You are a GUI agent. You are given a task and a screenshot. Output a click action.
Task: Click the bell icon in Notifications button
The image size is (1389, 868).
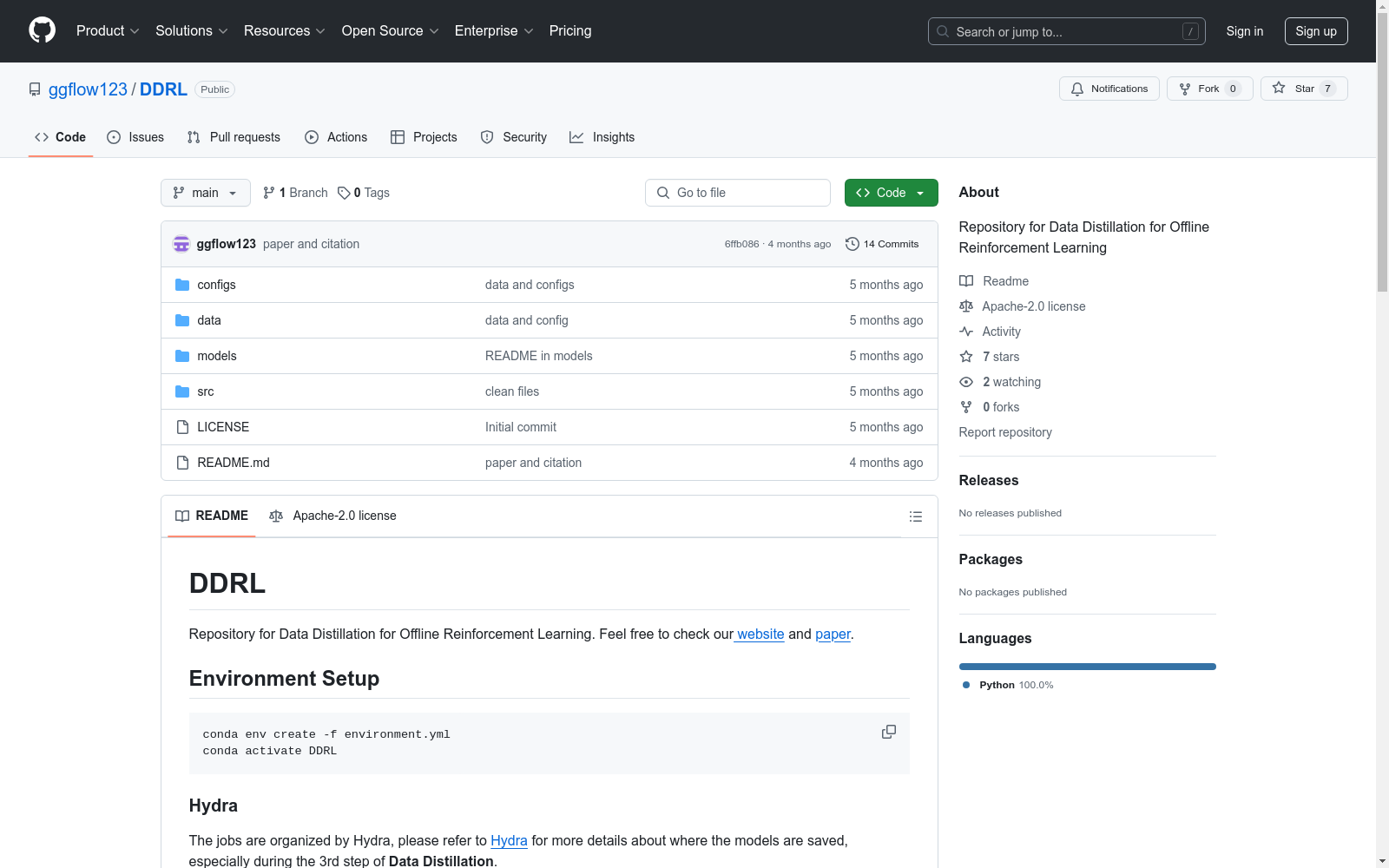[1077, 89]
